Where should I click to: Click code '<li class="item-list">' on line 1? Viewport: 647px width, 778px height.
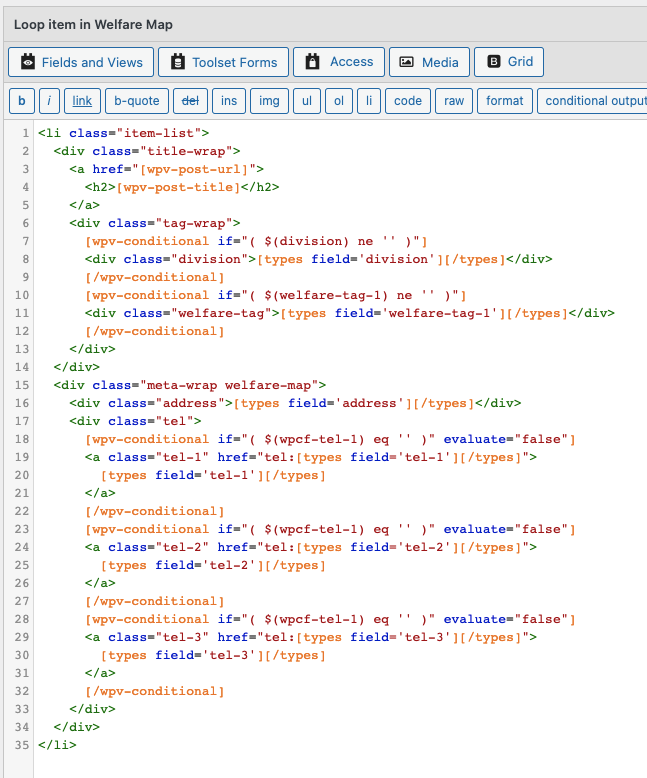pos(124,133)
